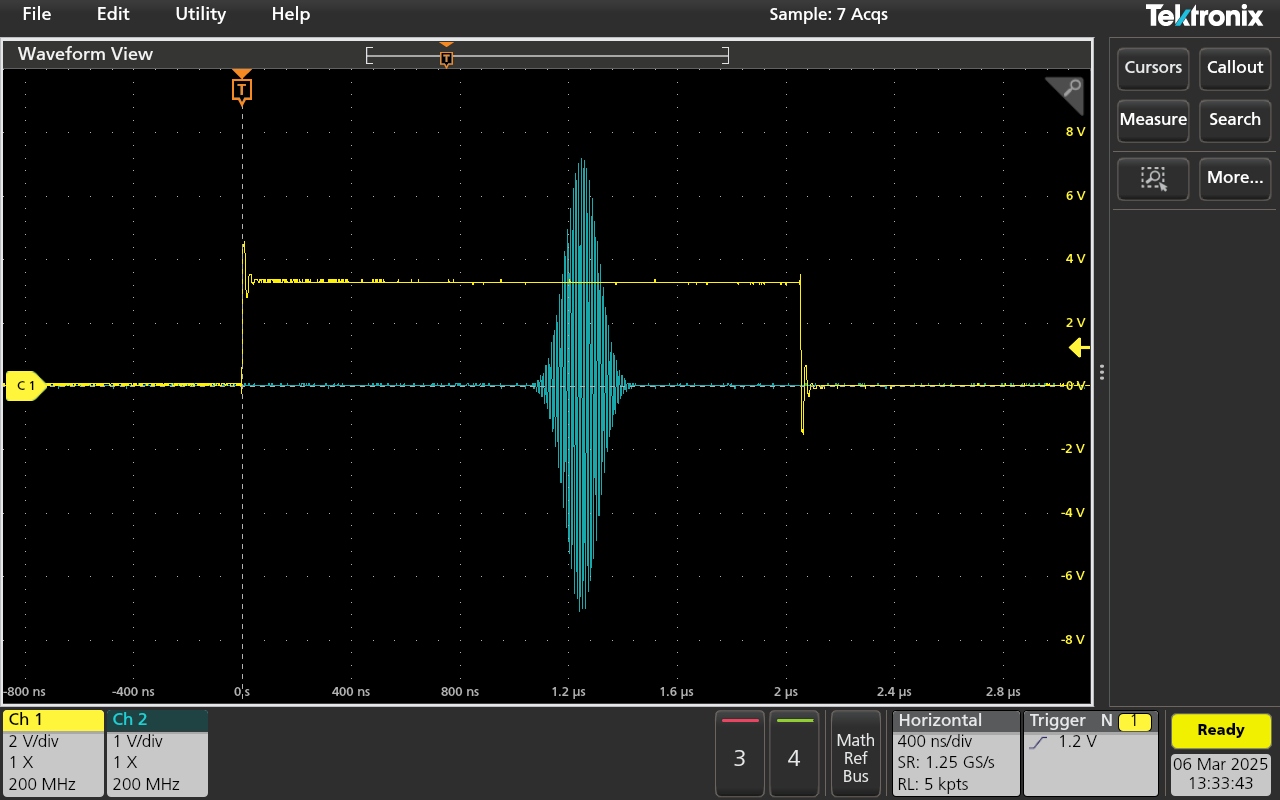Open the File menu
The image size is (1280, 800).
(37, 14)
